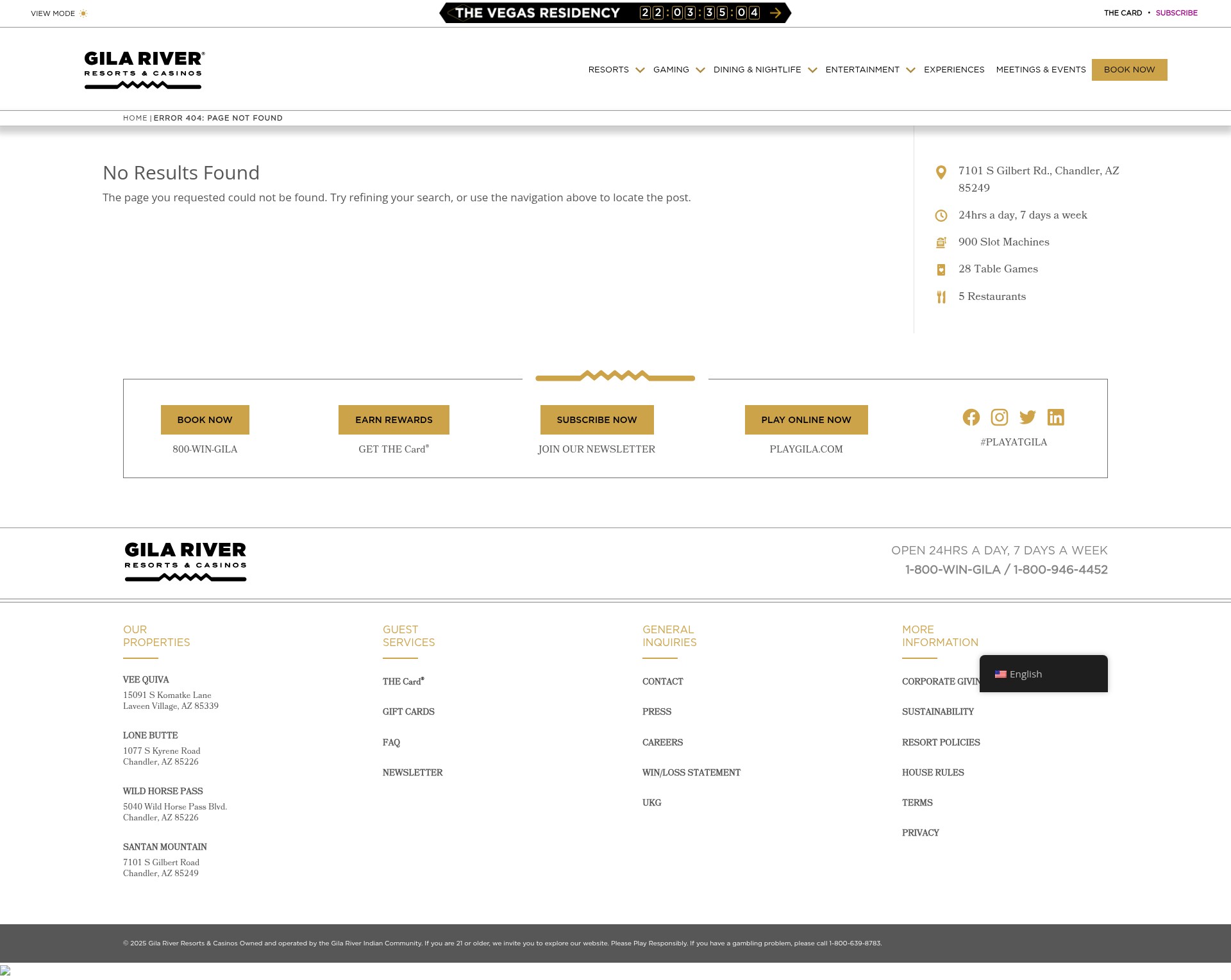Open the Newsletter footer link
Image resolution: width=1231 pixels, height=980 pixels.
click(x=412, y=772)
